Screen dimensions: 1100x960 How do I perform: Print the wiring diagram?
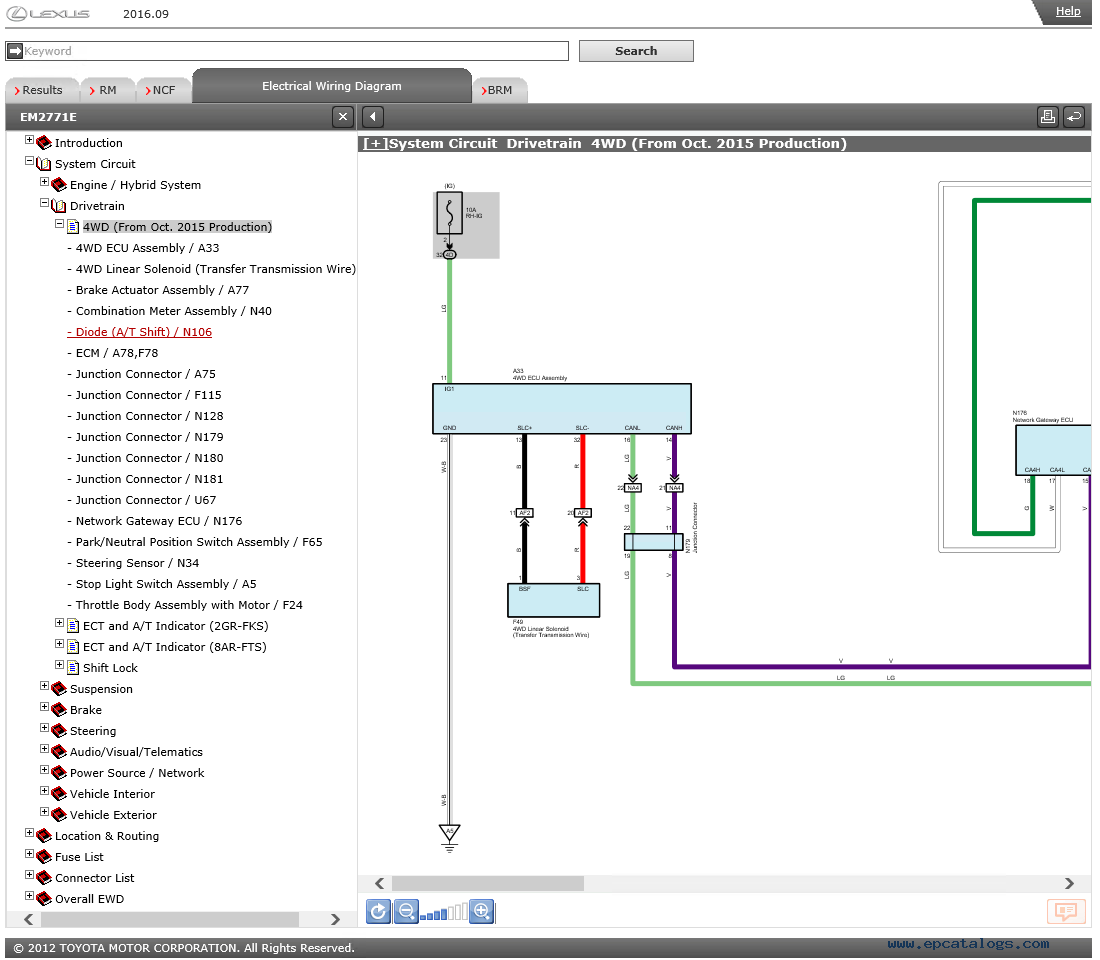1047,116
